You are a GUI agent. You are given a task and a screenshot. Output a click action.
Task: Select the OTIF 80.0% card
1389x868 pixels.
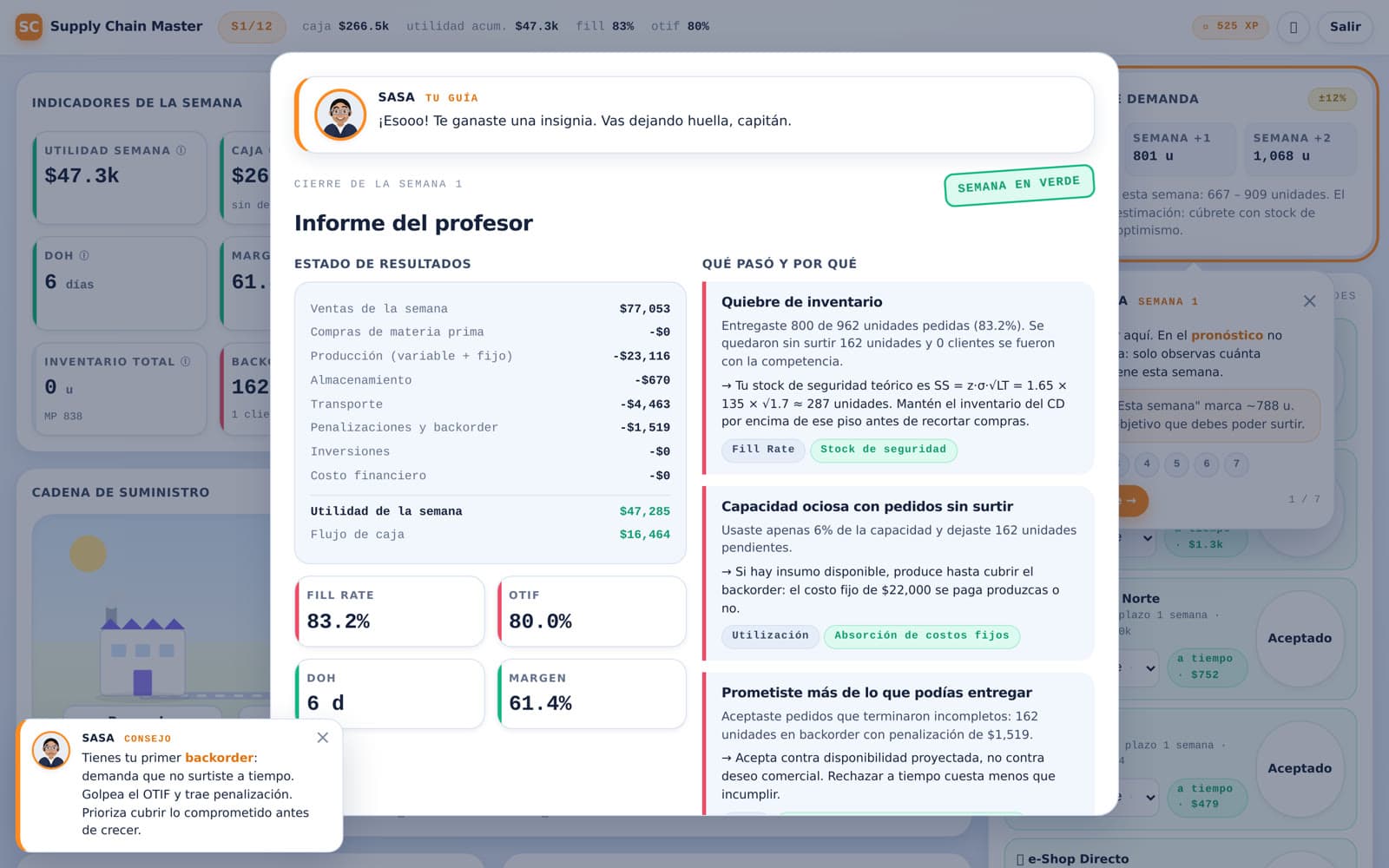click(591, 611)
